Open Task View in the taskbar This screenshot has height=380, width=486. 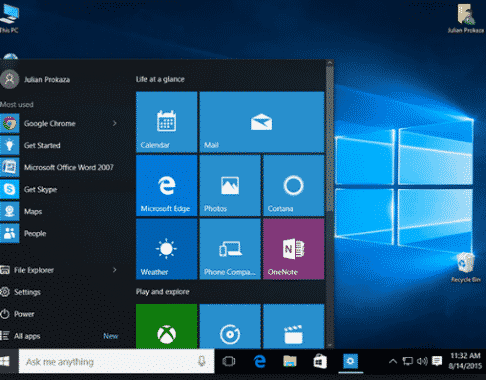[229, 361]
